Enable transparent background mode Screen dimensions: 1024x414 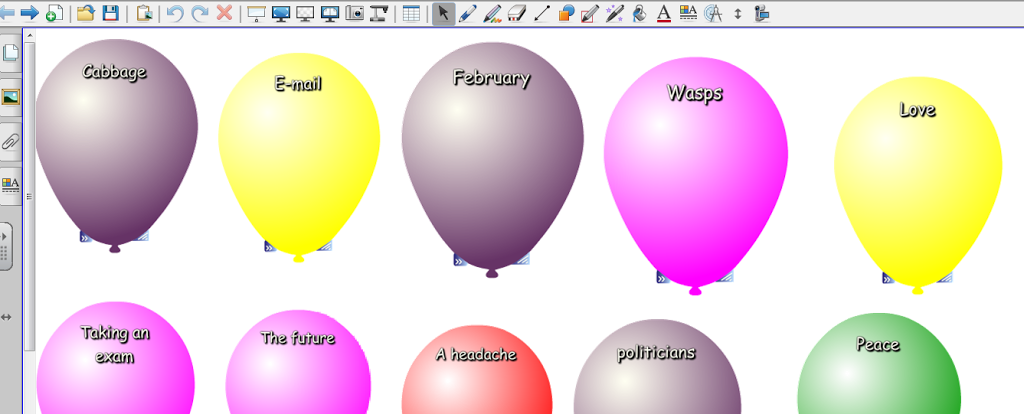click(305, 13)
